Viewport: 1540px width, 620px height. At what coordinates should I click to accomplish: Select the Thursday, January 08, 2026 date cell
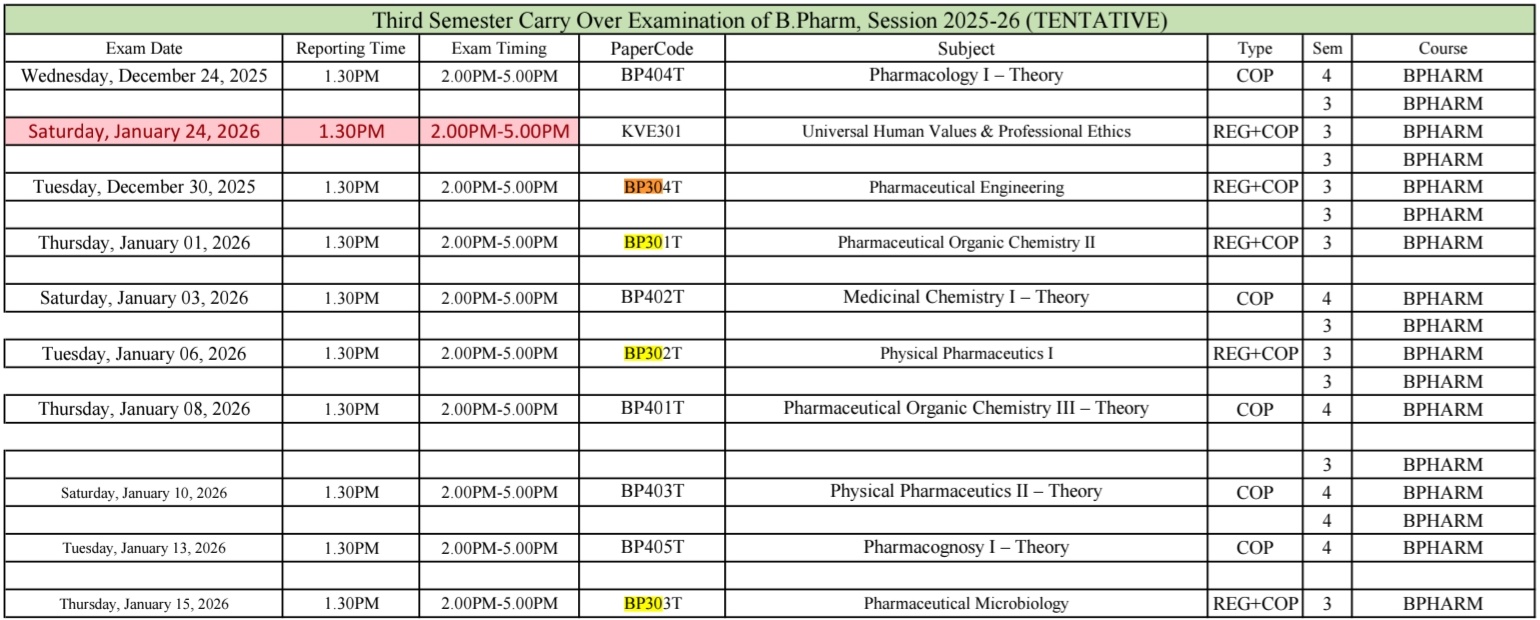[144, 408]
